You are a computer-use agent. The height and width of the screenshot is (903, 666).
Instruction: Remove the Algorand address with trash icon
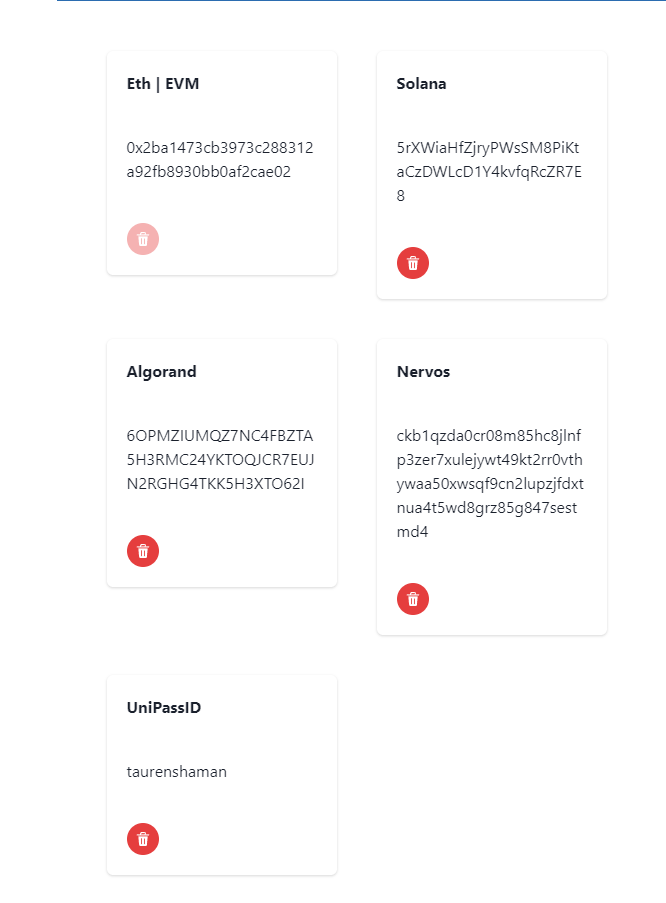[143, 551]
